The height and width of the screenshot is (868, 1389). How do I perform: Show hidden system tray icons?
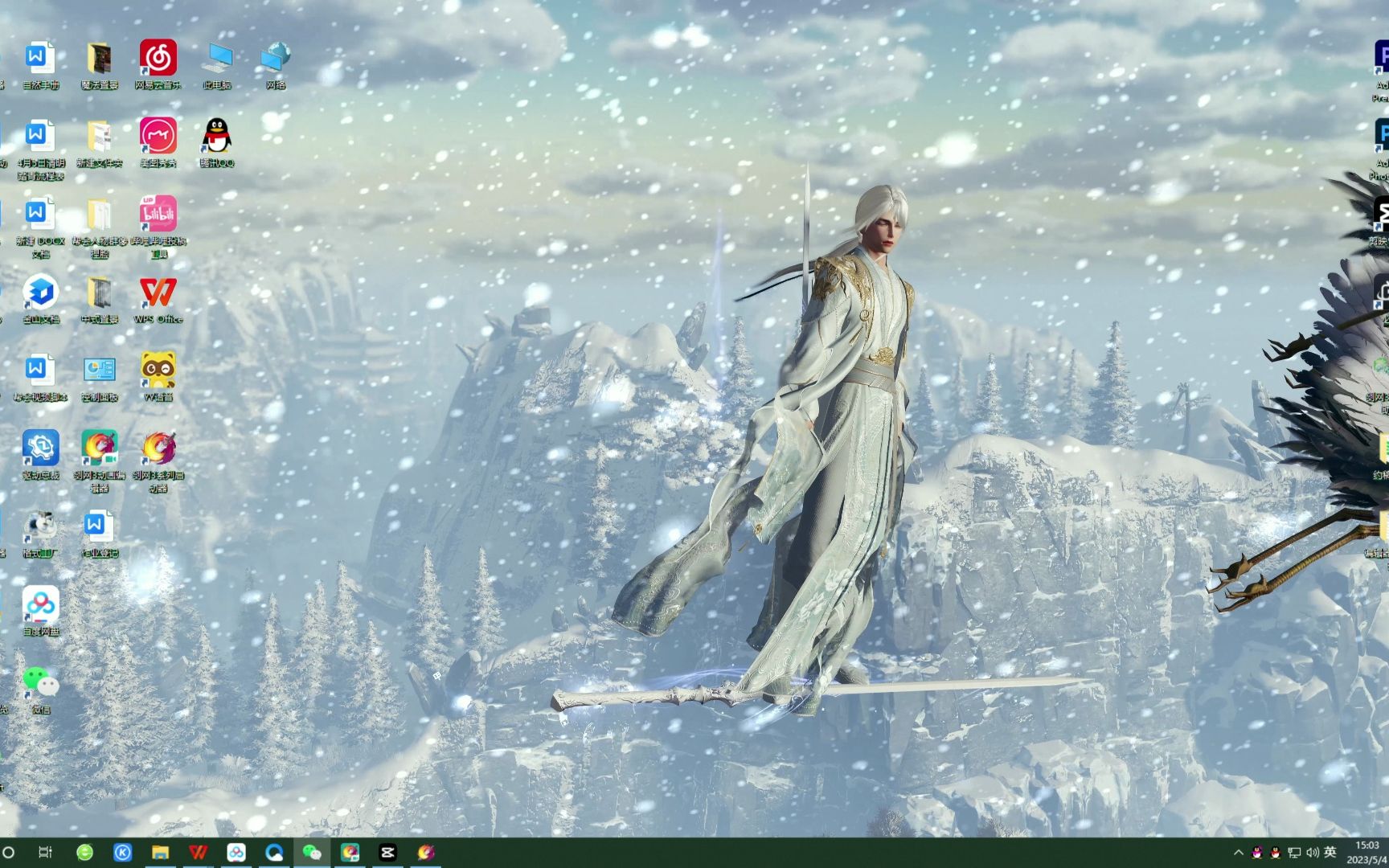[1238, 853]
